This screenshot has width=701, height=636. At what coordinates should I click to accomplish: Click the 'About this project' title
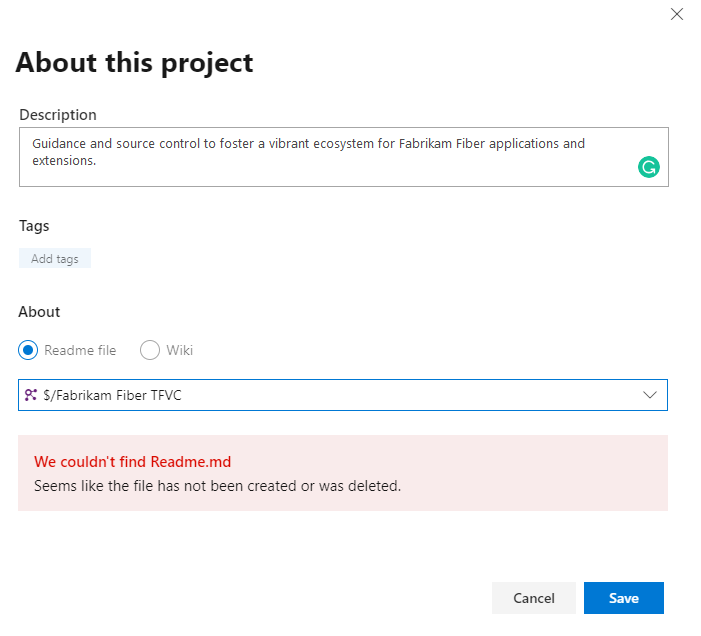pyautogui.click(x=134, y=62)
